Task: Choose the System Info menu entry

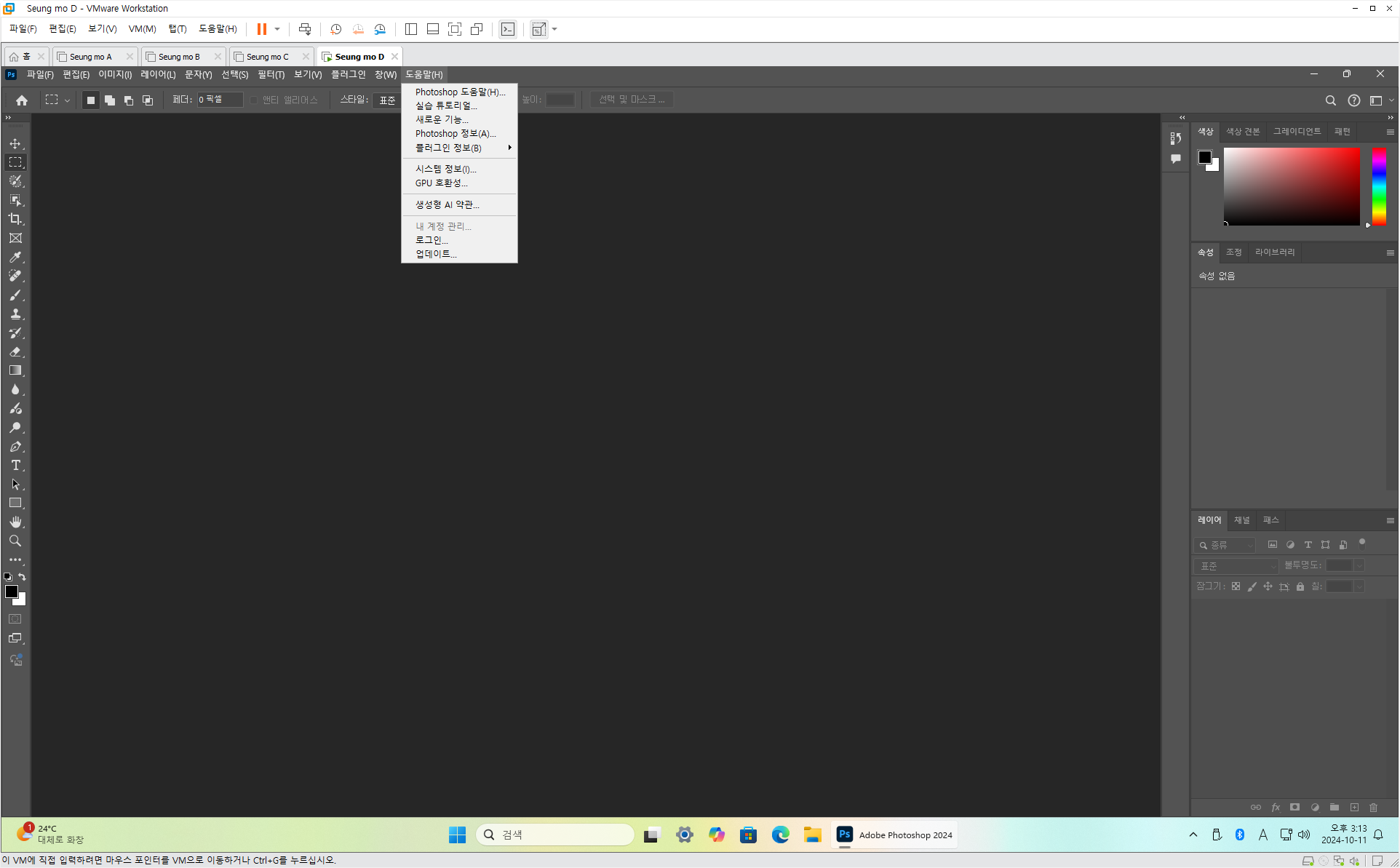Action: point(445,169)
